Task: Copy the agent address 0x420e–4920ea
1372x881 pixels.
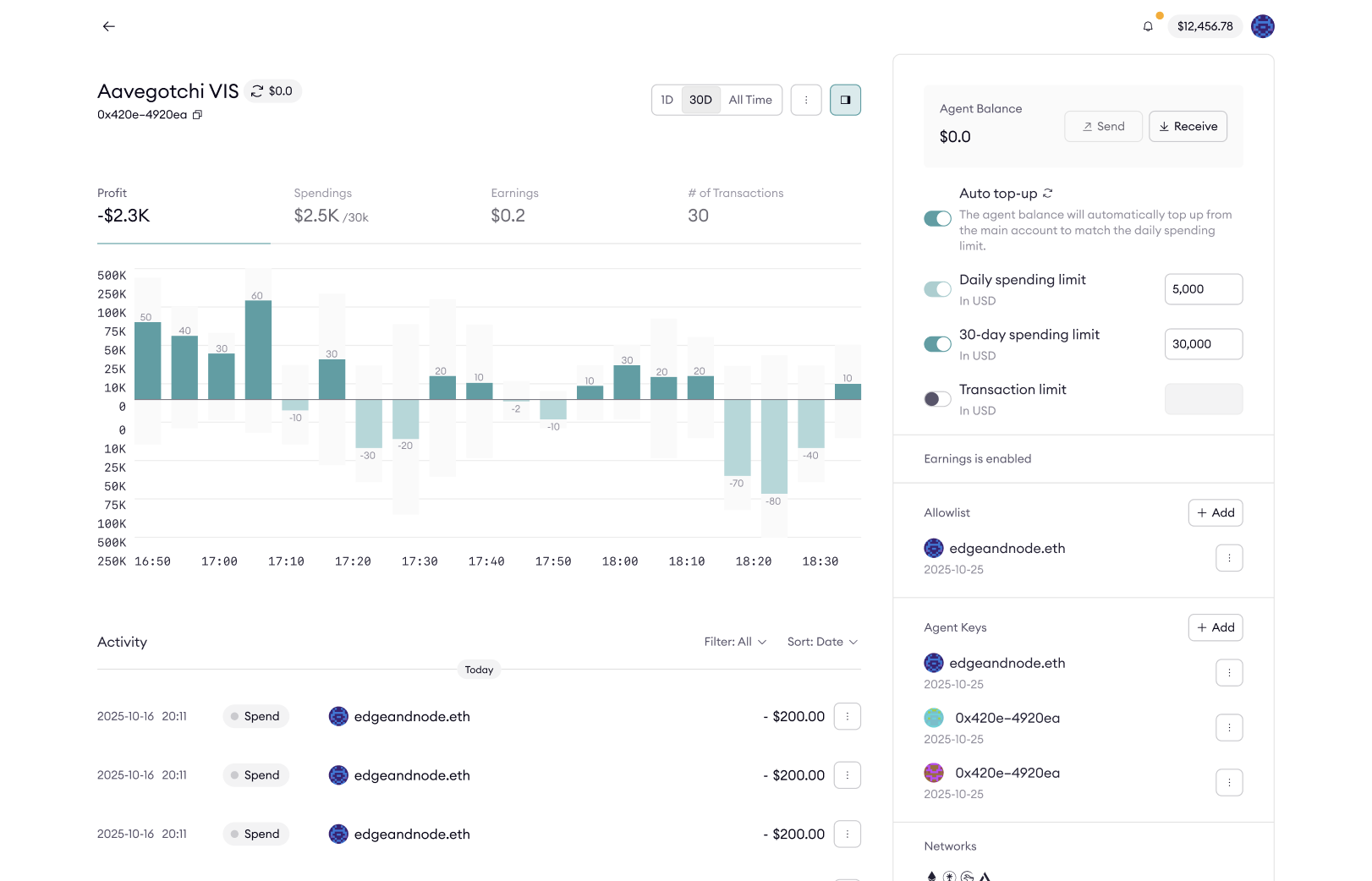Action: click(197, 115)
